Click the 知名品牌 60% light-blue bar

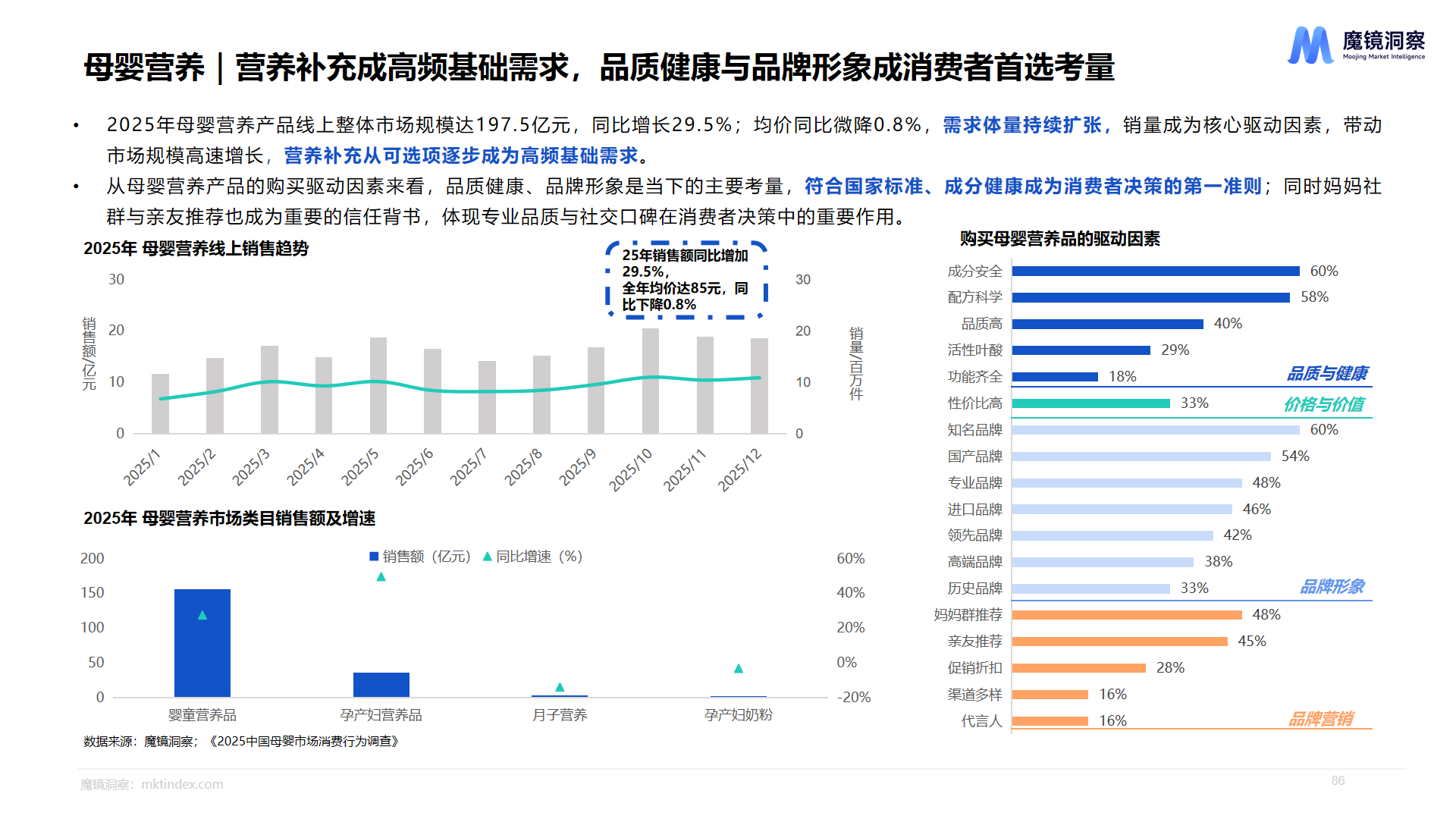click(1155, 430)
